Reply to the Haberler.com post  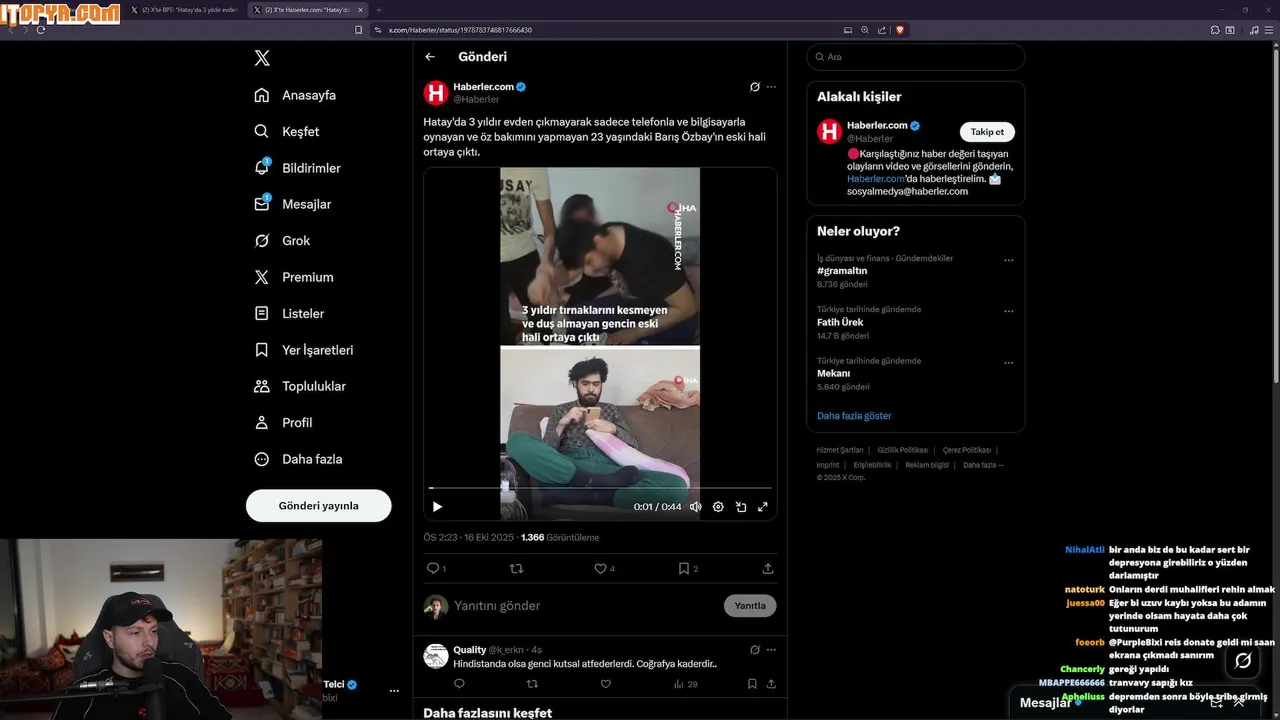[x=436, y=568]
